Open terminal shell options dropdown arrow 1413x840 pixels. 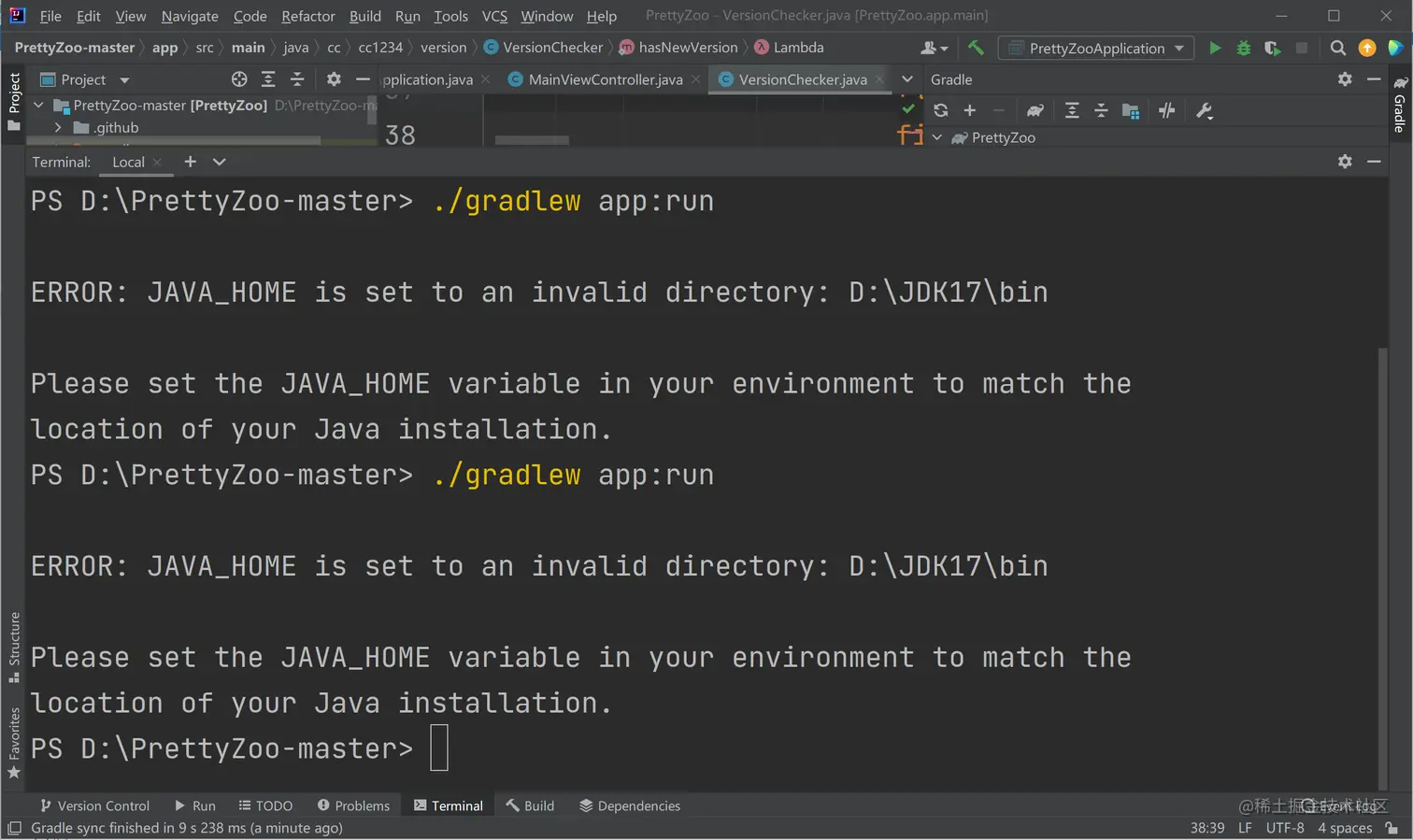[x=219, y=162]
